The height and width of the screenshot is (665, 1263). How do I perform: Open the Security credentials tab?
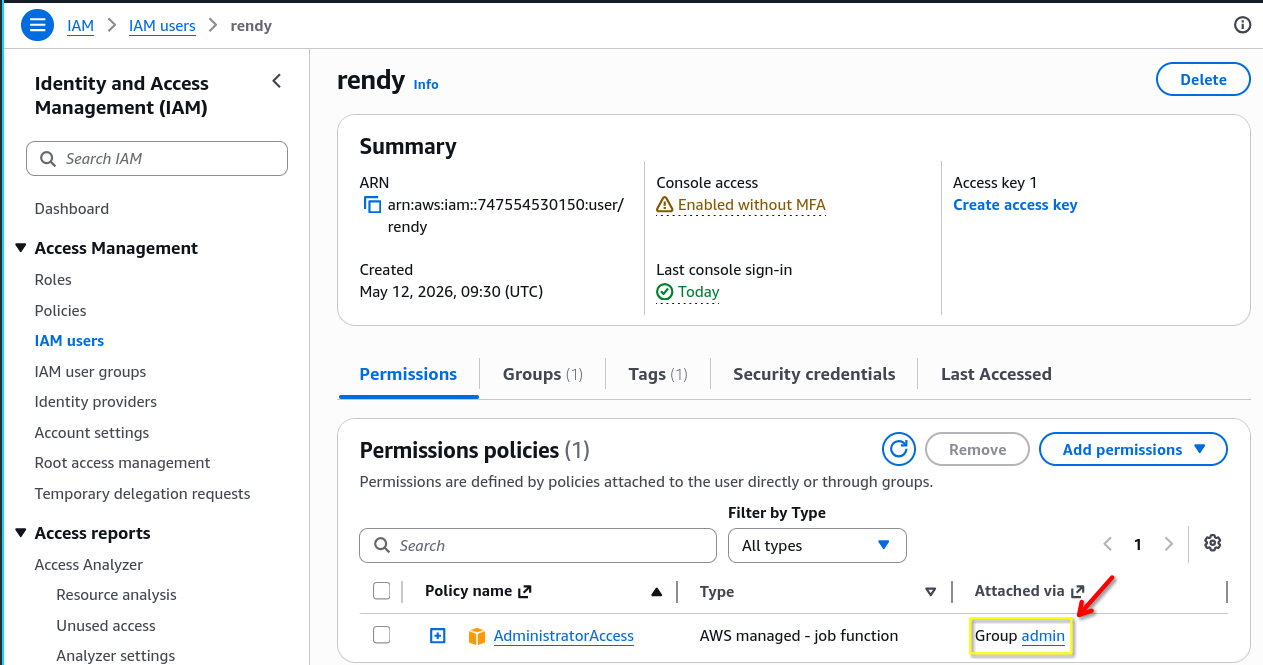tap(814, 374)
